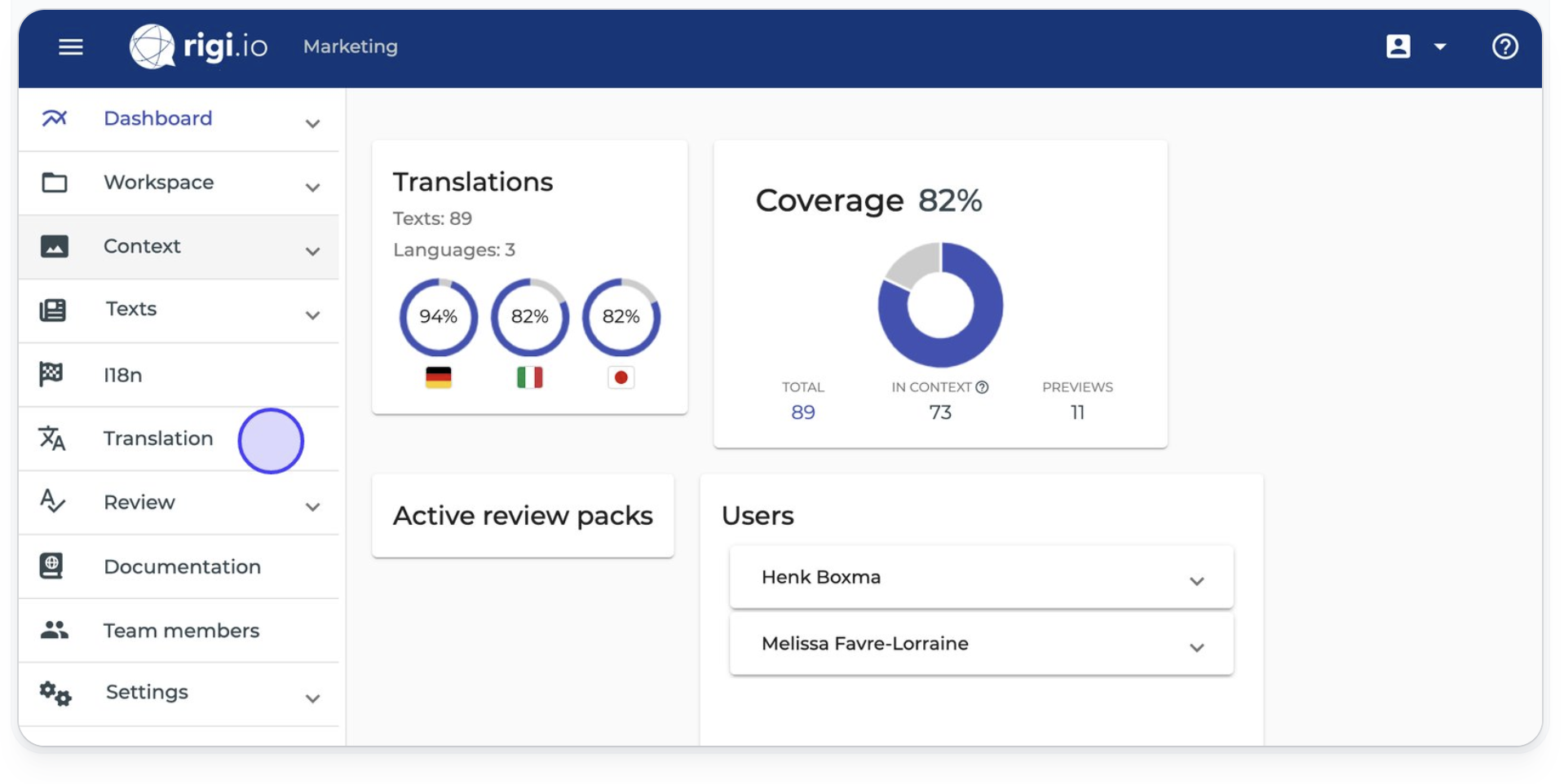The image size is (1564, 784).
Task: Select Dashboard in the sidebar menu
Action: pyautogui.click(x=157, y=118)
